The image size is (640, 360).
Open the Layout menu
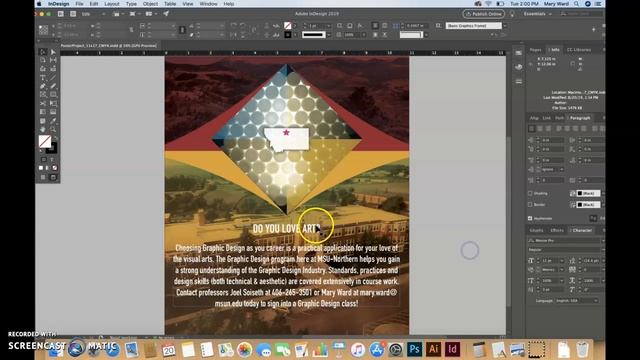(x=111, y=4)
